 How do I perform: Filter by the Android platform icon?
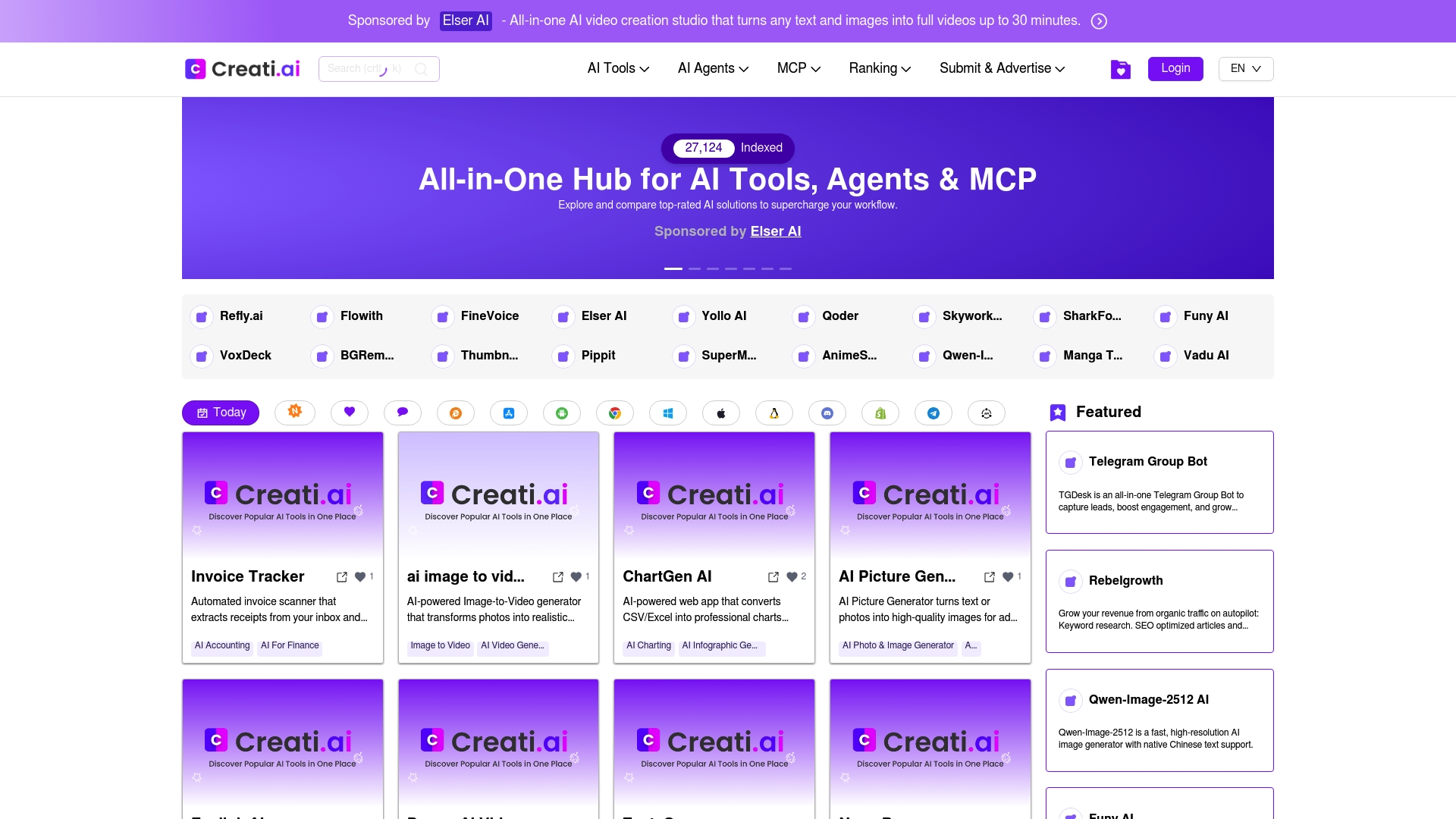562,413
